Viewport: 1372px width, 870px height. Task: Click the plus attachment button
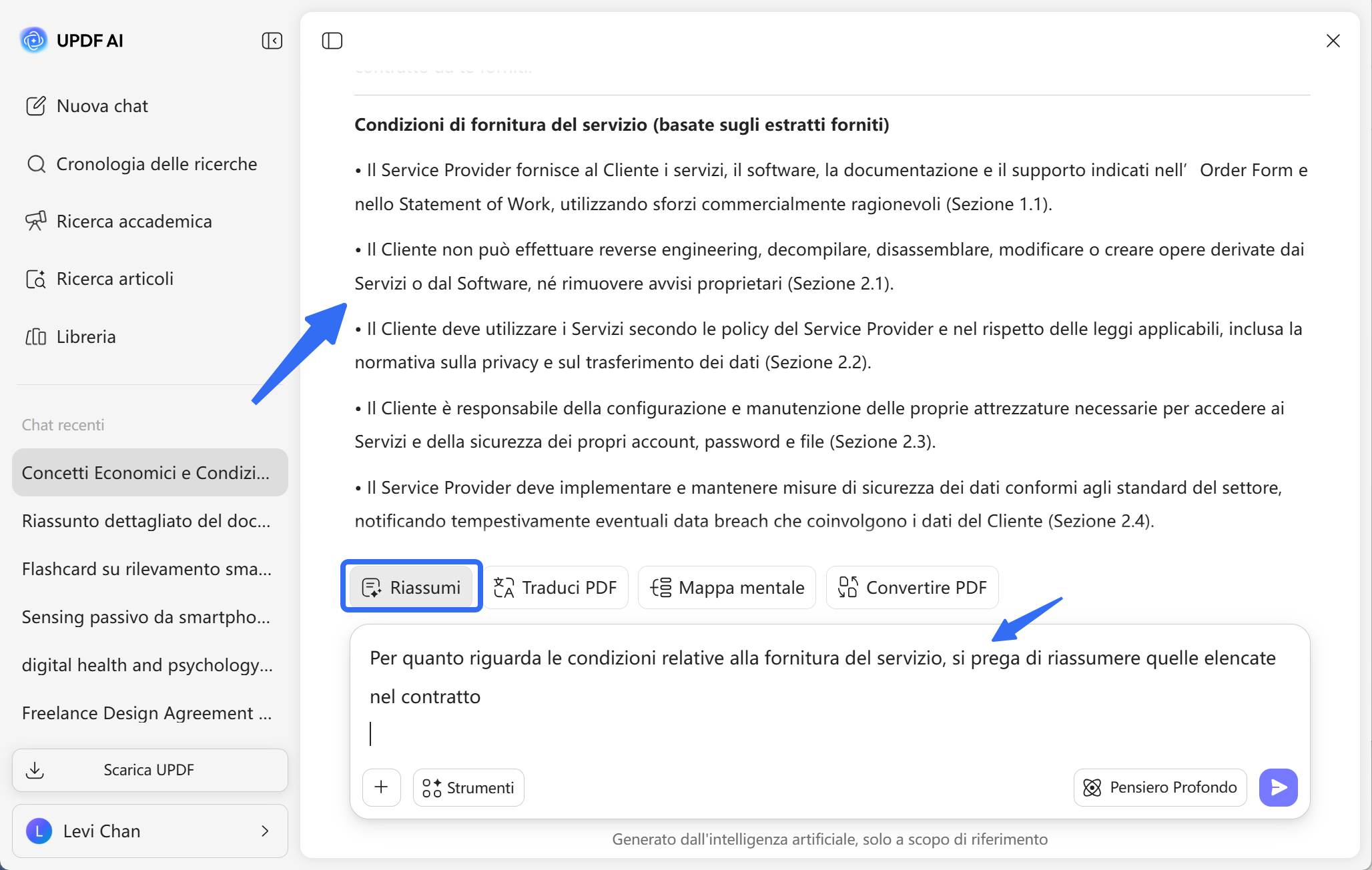tap(381, 787)
